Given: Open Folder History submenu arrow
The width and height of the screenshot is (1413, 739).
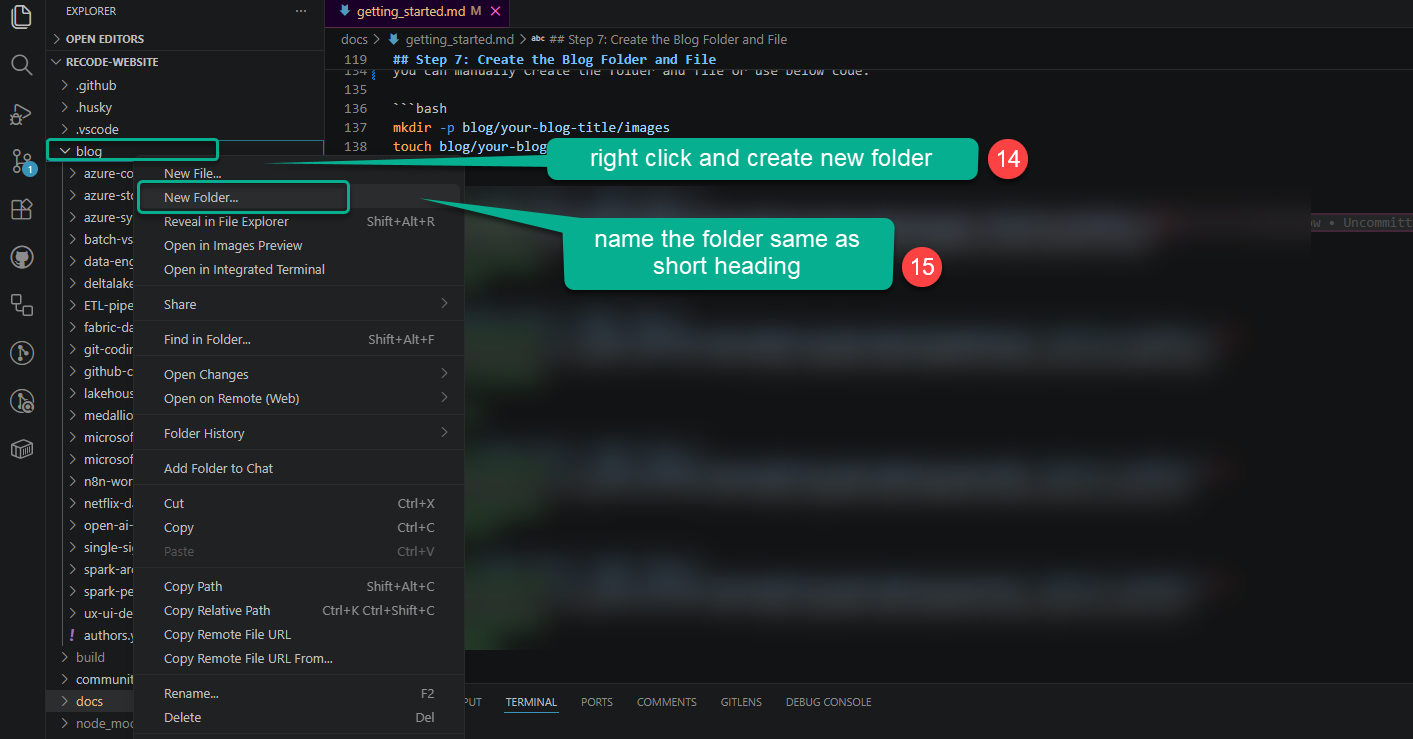Looking at the screenshot, I should [444, 433].
